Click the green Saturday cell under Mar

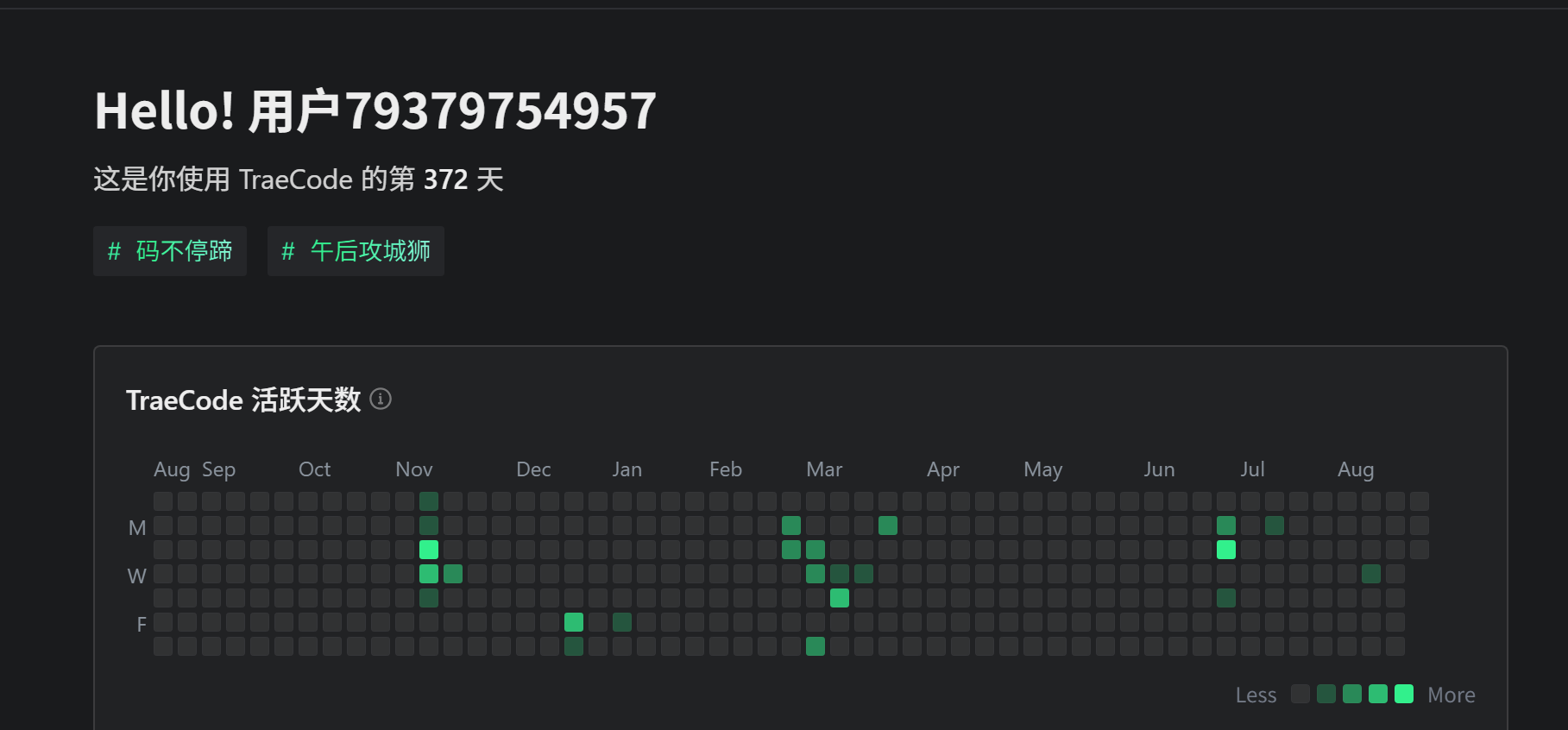point(815,646)
